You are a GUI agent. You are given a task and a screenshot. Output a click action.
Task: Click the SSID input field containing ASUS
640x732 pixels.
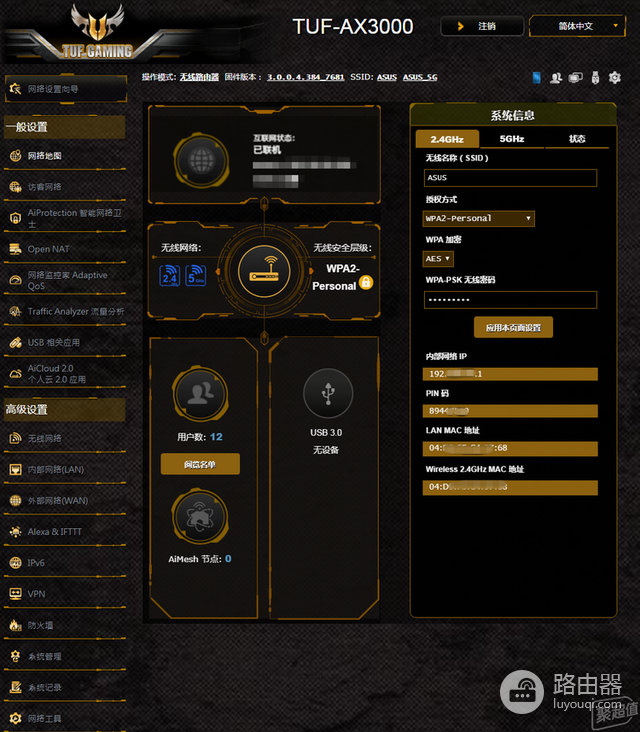510,178
